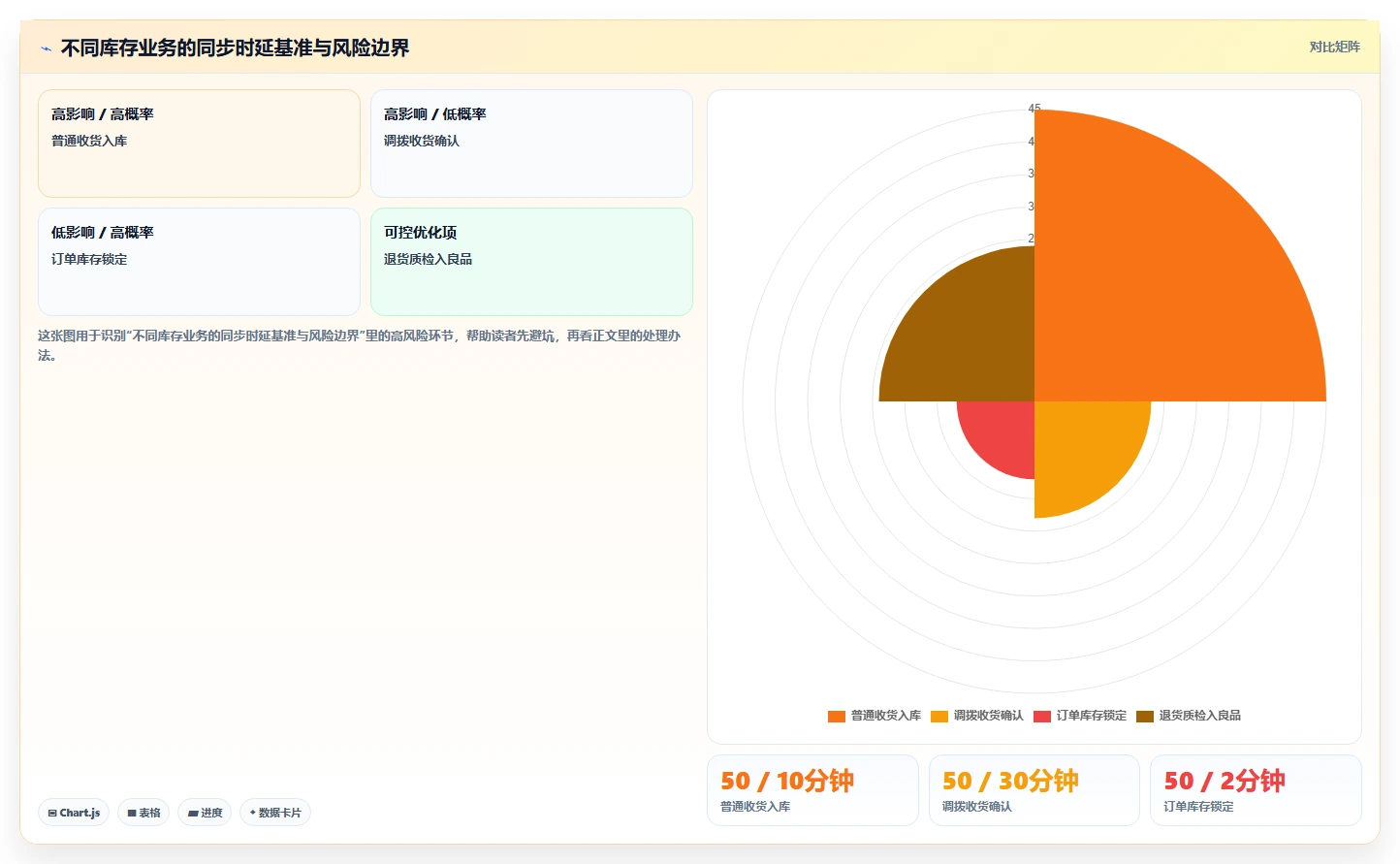
Task: Click 调拨收货确认 text in second quadrant card
Action: tap(422, 141)
